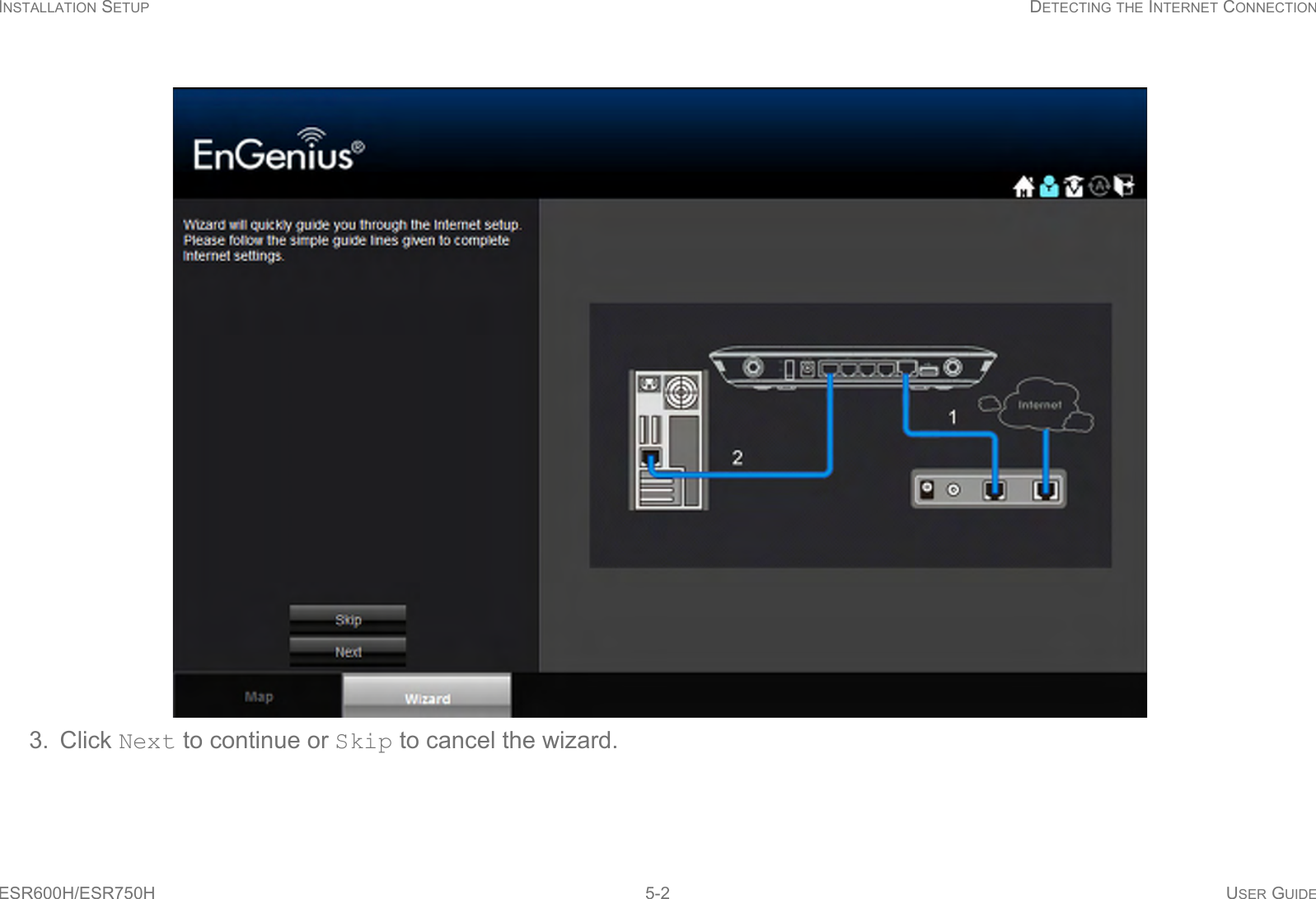
Task: Click the 'Detecting the Internet Connection' page header
Action: tap(1173, 7)
